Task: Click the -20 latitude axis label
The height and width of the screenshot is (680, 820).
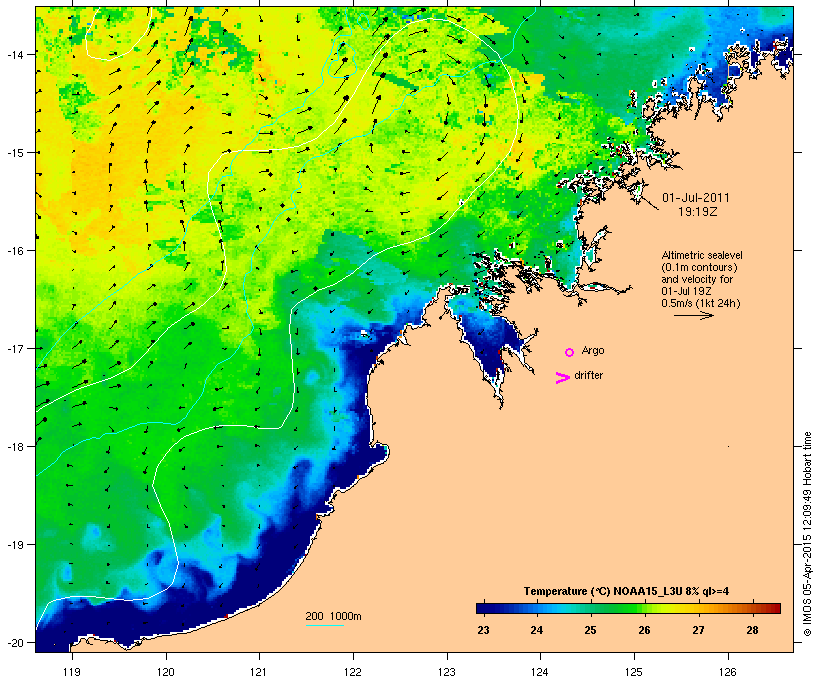Action: (15, 642)
